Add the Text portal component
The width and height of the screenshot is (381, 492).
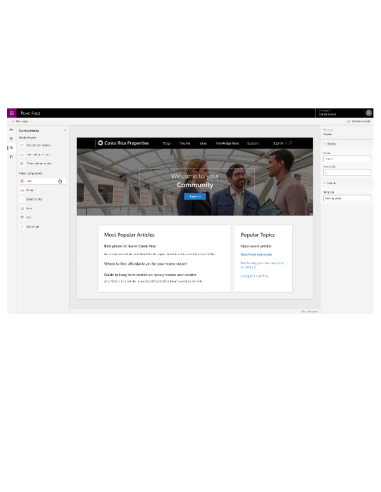pos(42,181)
